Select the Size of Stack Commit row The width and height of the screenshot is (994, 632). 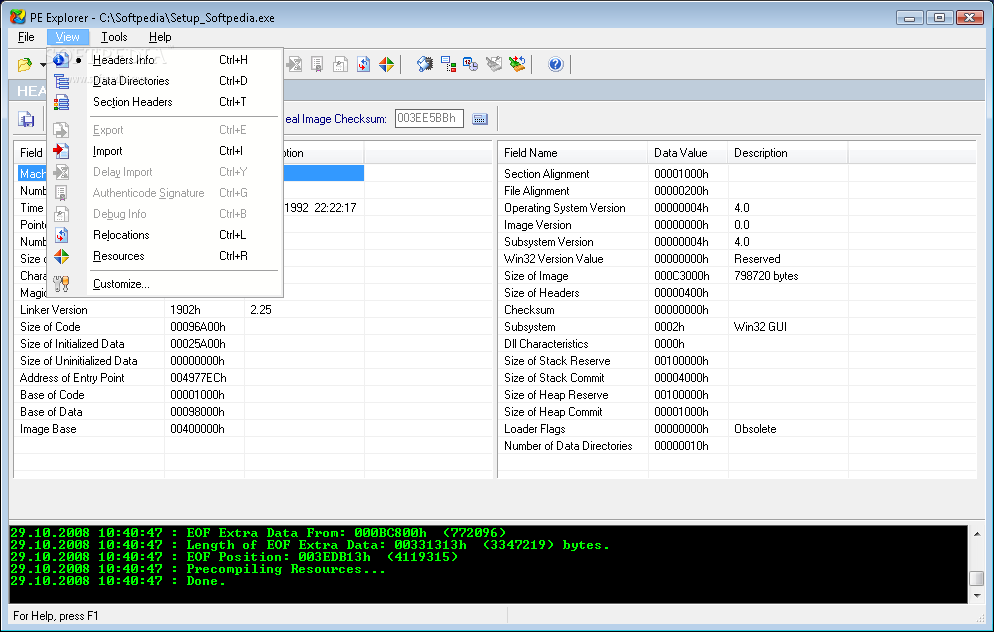[x=737, y=378]
